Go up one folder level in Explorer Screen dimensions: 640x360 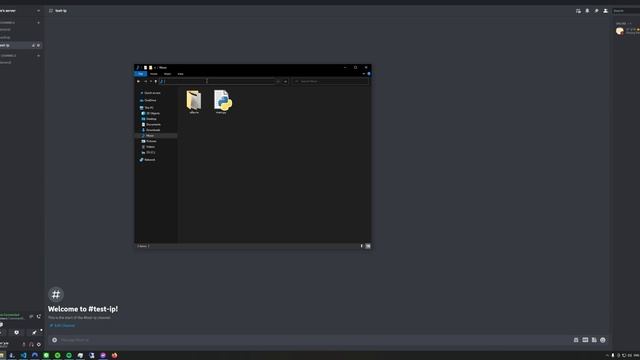pos(156,81)
